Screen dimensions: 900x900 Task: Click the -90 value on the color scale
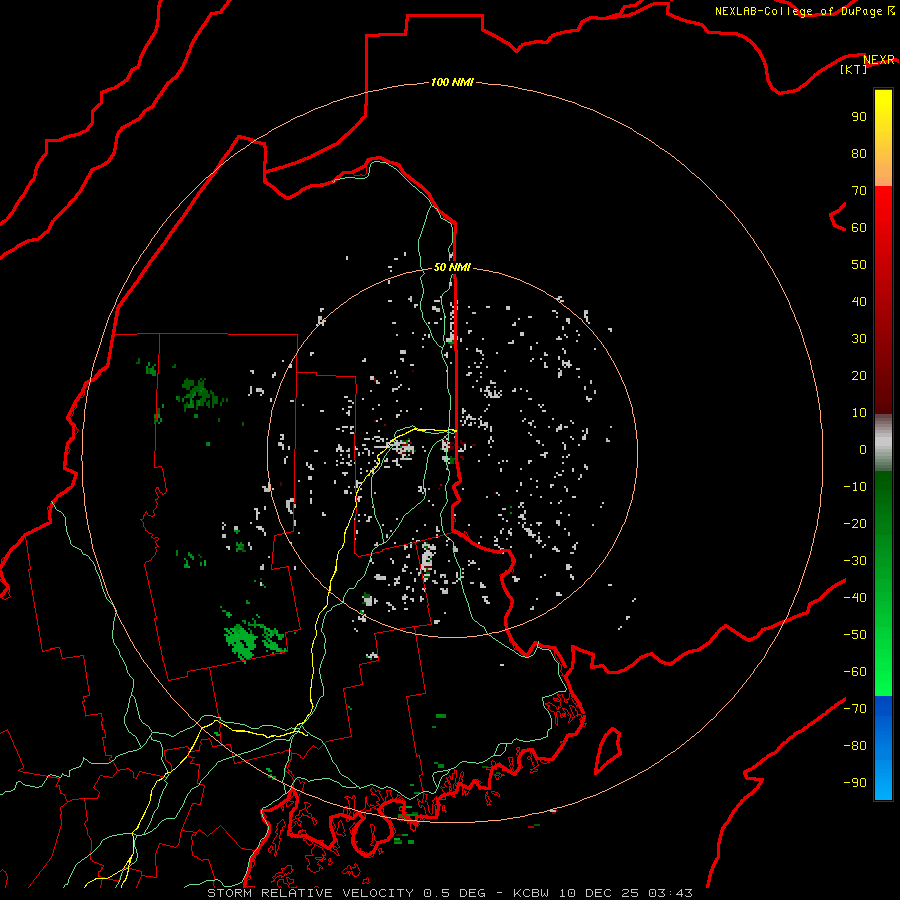855,782
